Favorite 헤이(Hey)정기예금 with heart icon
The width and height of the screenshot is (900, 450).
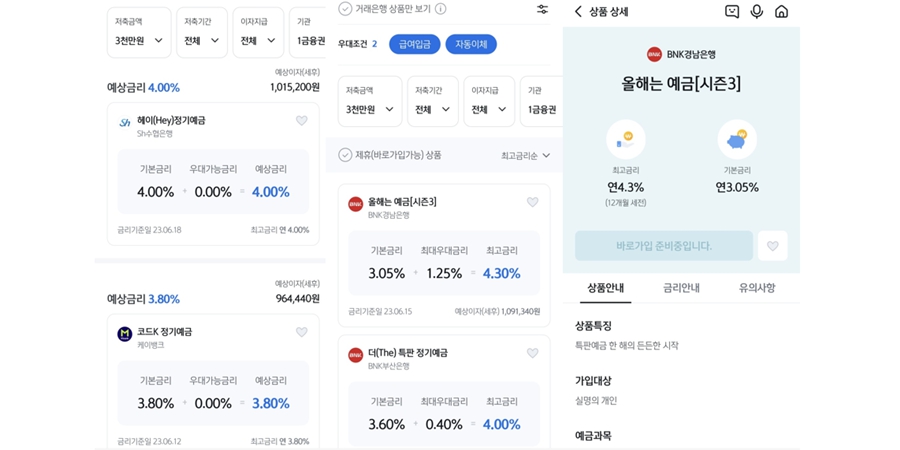(x=301, y=121)
